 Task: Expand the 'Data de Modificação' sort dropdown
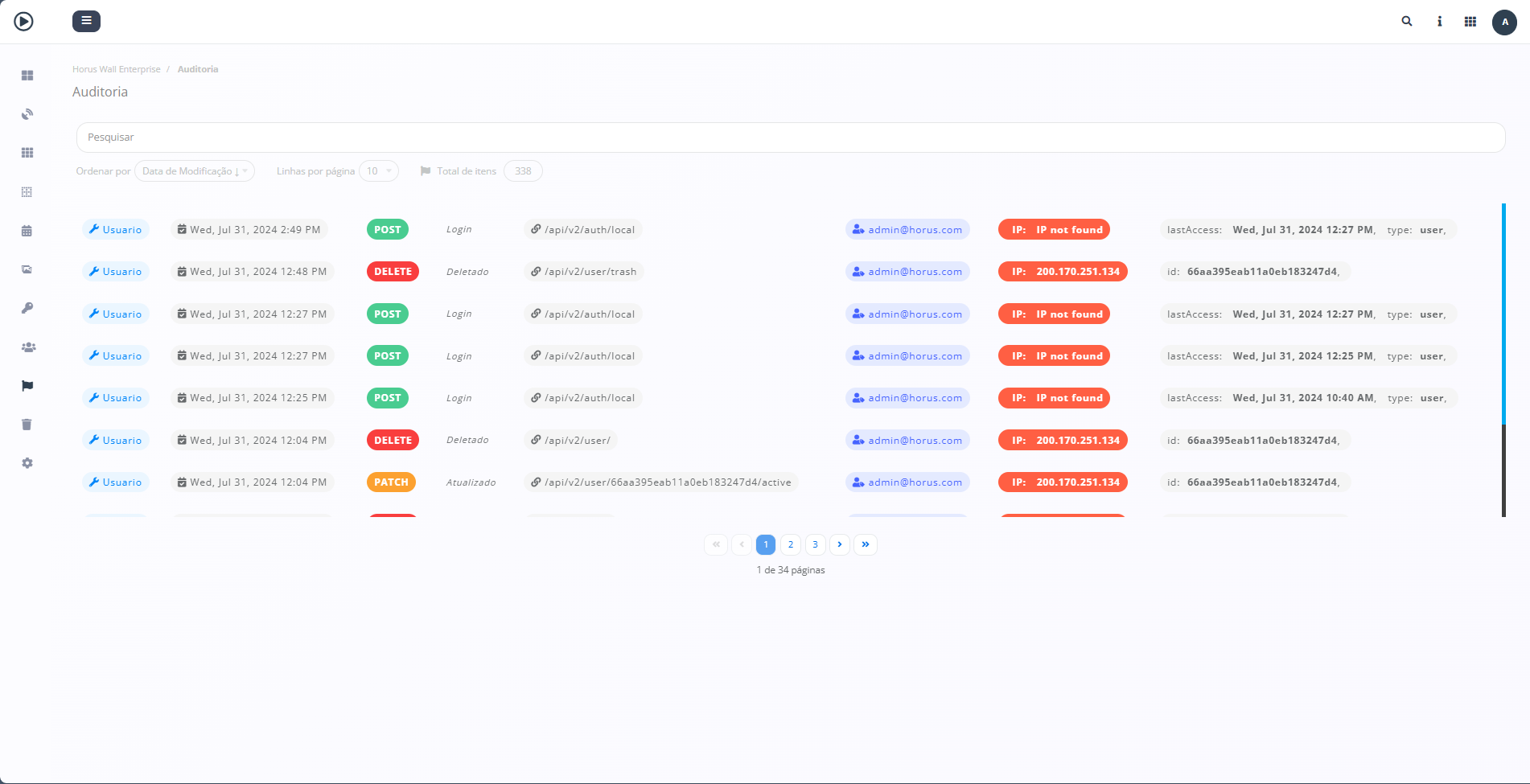pyautogui.click(x=195, y=171)
